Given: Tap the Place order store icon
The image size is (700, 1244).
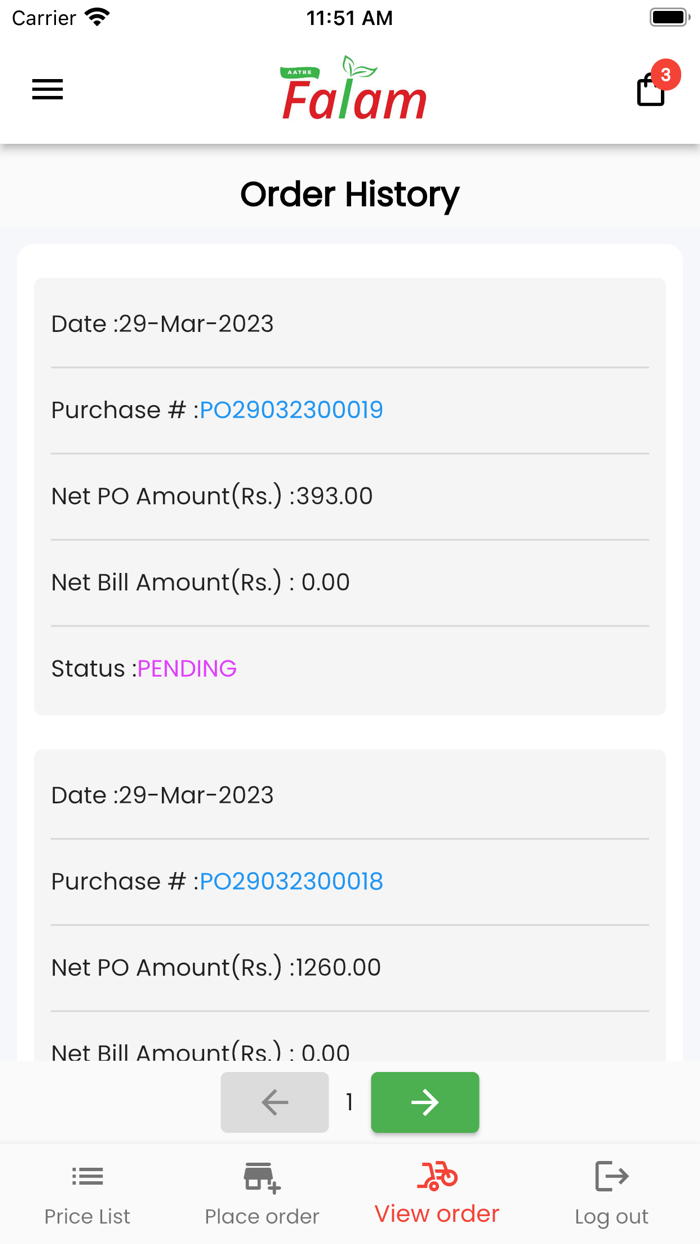Looking at the screenshot, I should (262, 1177).
